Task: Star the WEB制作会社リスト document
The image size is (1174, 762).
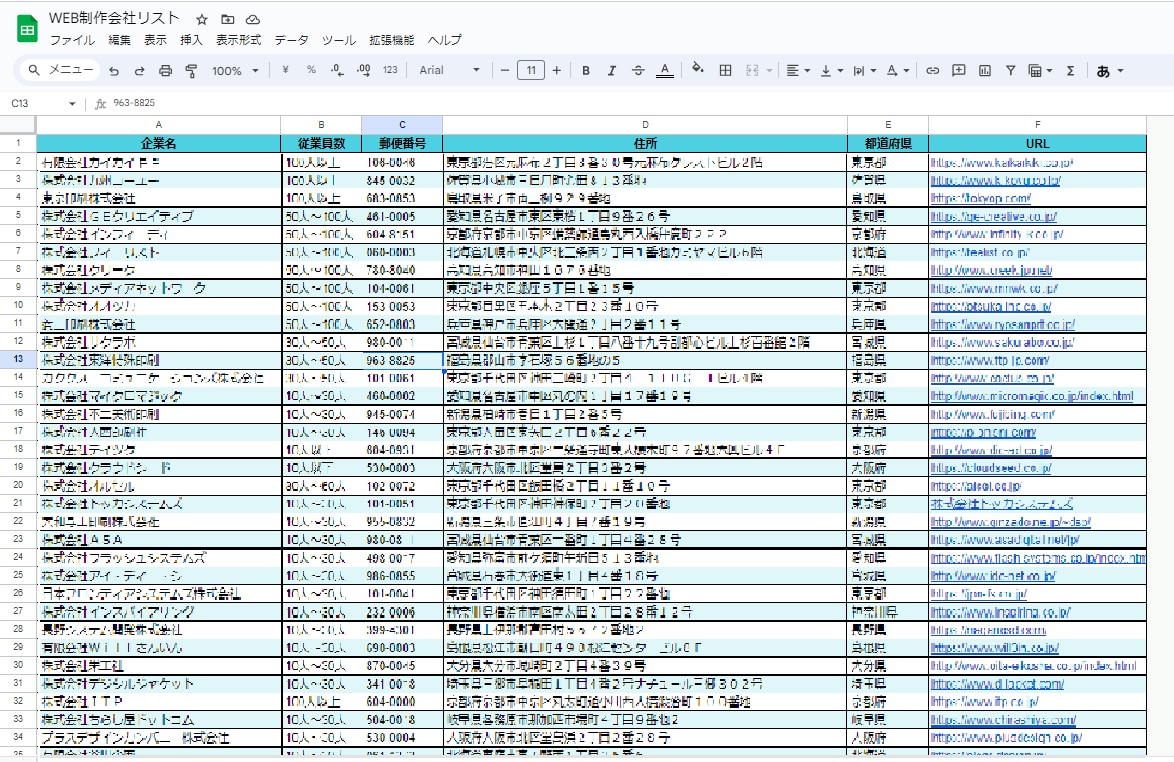Action: [201, 19]
